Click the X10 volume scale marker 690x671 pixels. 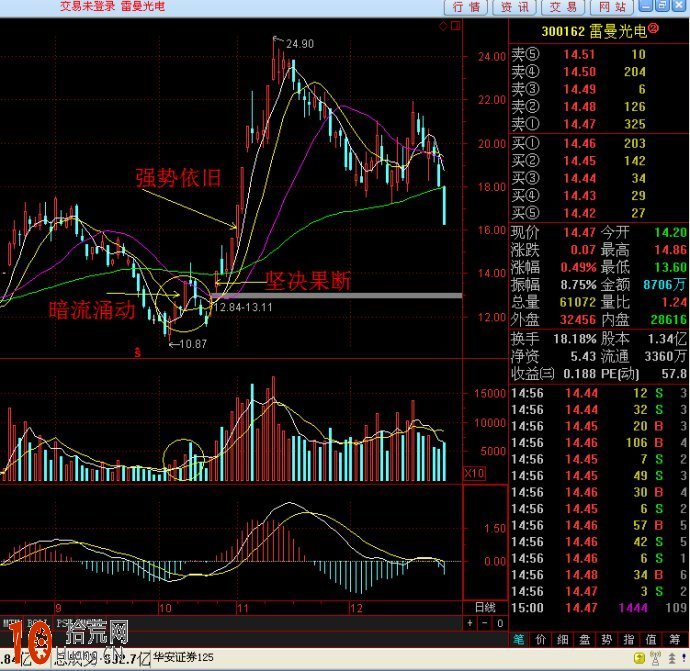tap(474, 473)
